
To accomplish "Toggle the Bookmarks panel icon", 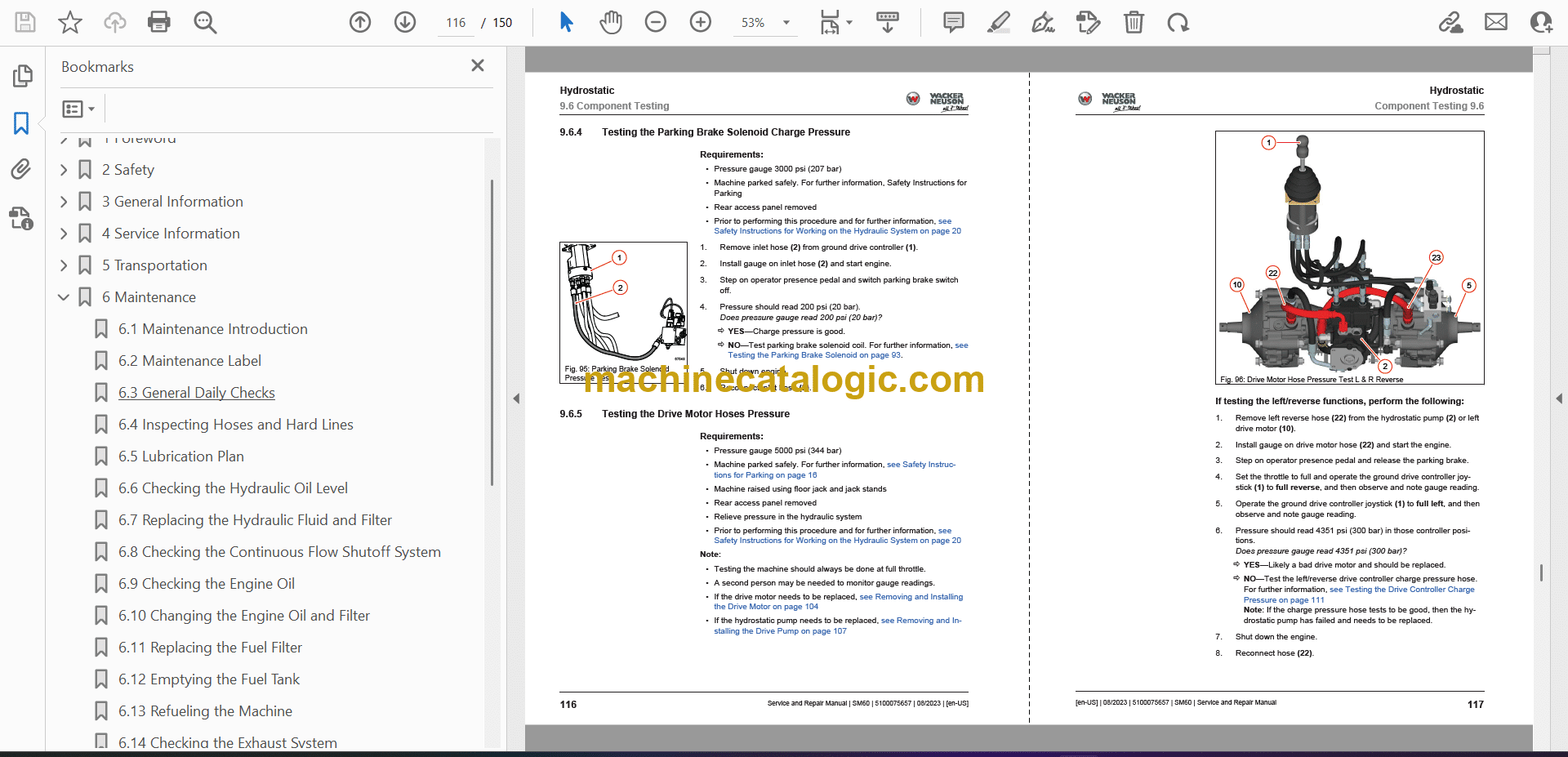I will click(22, 123).
